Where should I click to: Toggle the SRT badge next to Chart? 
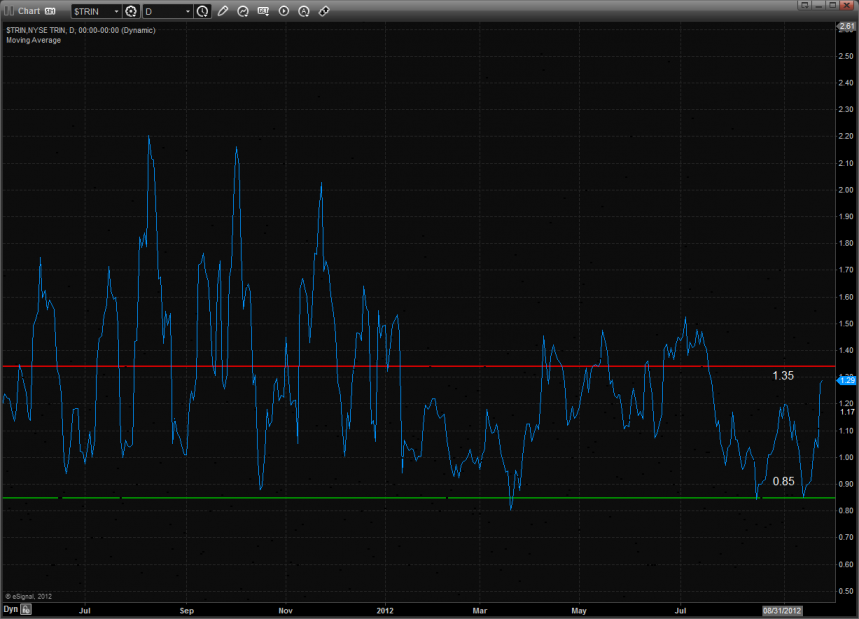[50, 11]
